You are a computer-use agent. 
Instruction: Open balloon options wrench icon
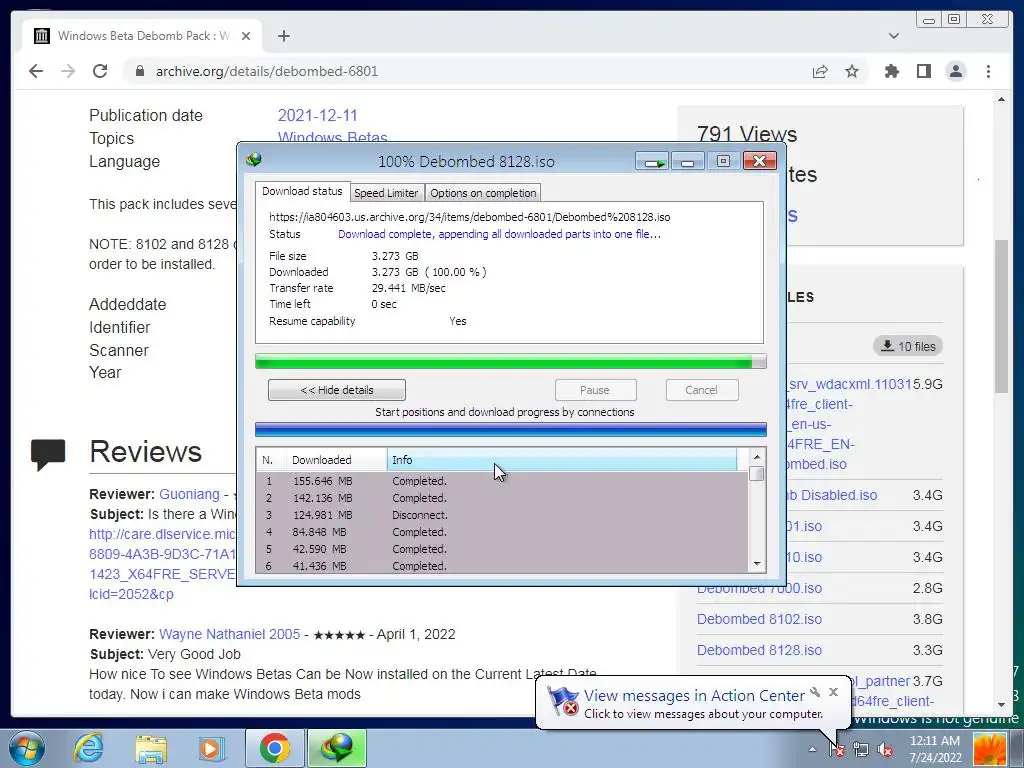coord(814,692)
